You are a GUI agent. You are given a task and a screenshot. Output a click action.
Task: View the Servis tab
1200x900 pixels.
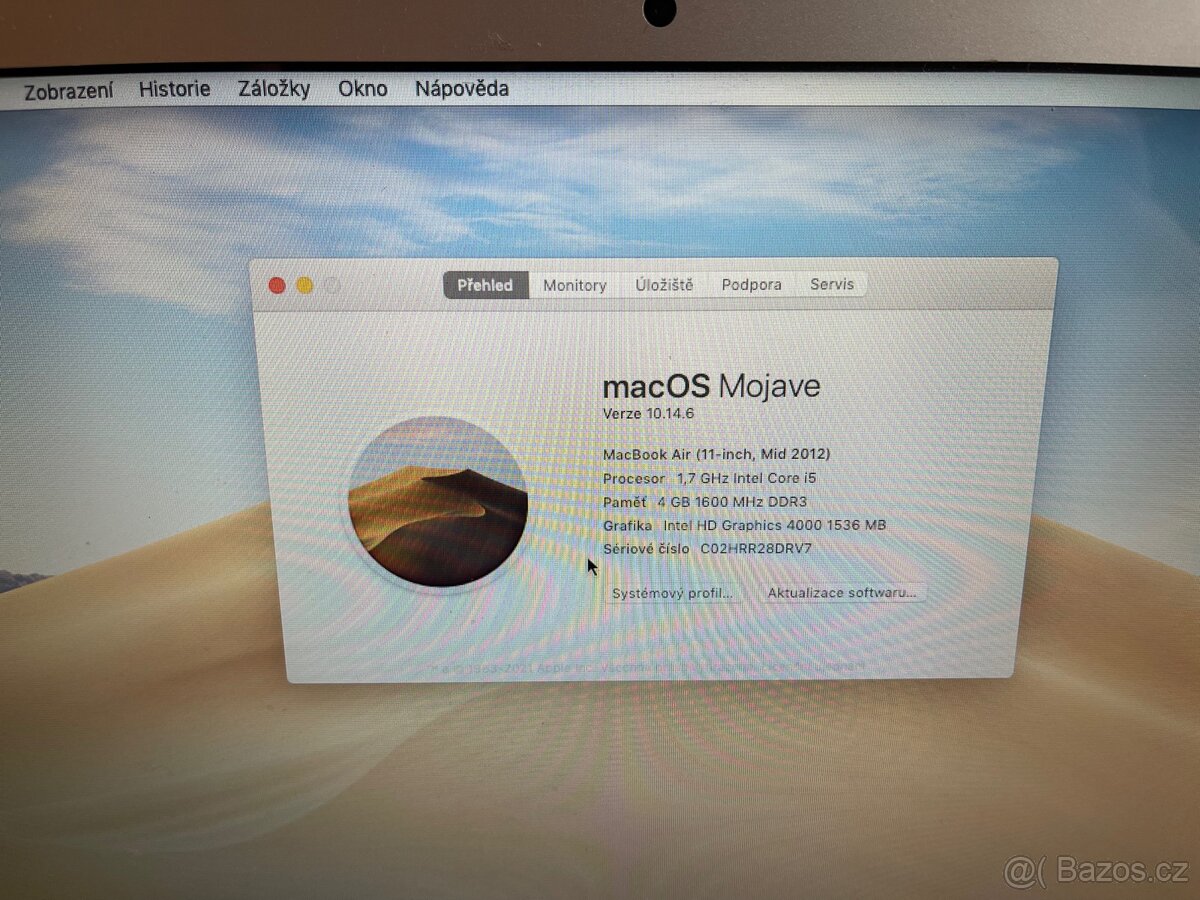(832, 285)
